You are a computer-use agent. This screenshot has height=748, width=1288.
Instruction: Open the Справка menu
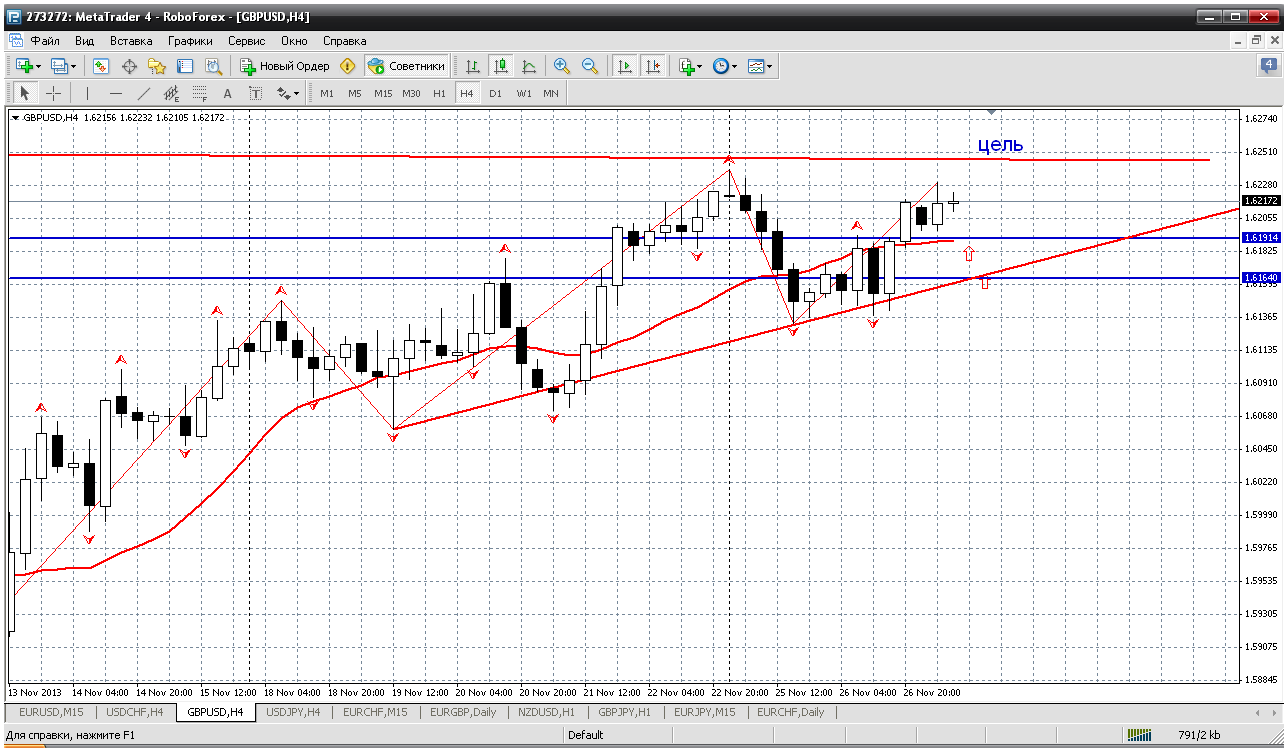[345, 41]
